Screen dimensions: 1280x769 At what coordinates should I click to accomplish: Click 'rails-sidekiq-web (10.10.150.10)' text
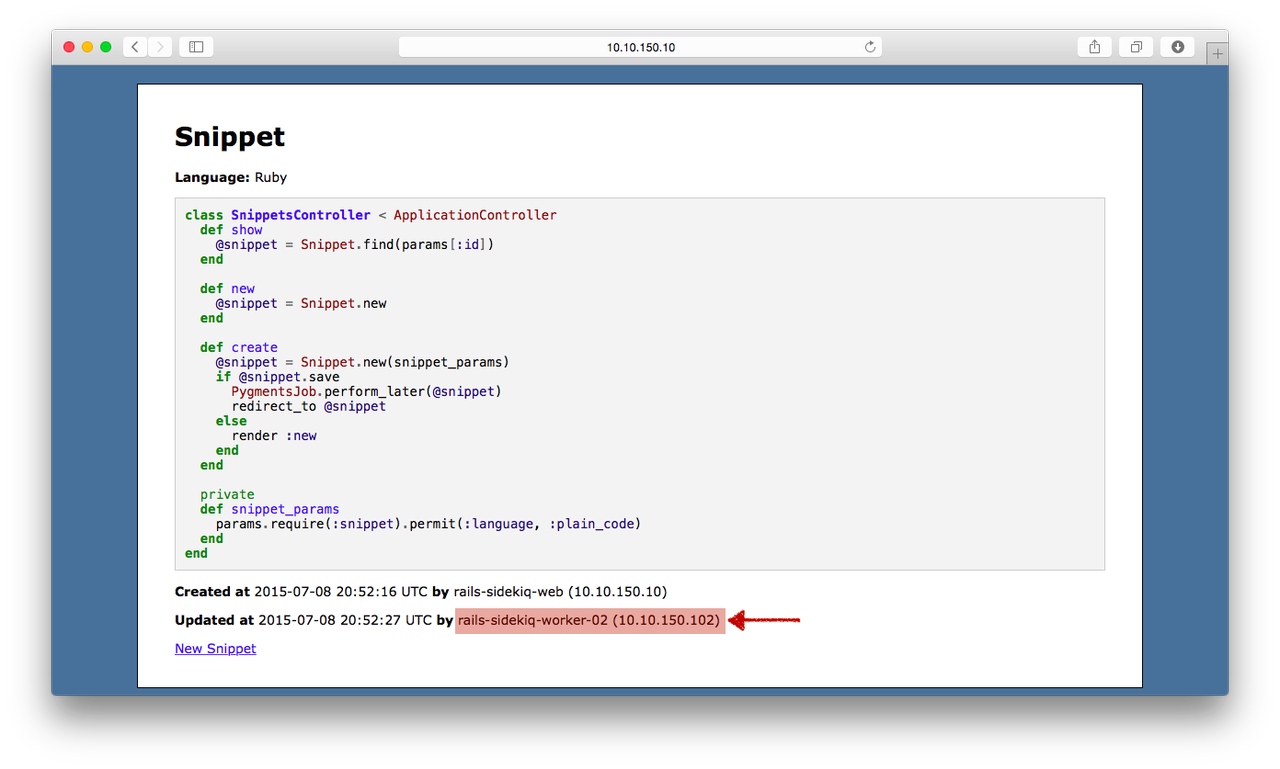click(560, 592)
